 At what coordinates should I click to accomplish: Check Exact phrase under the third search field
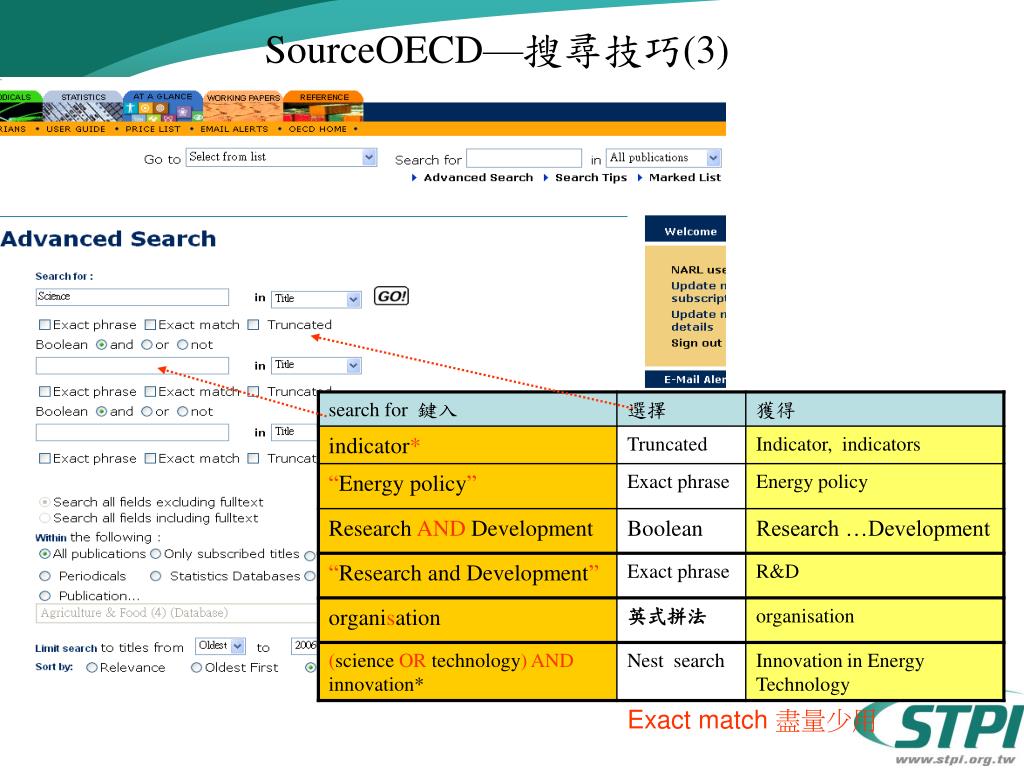tap(44, 458)
